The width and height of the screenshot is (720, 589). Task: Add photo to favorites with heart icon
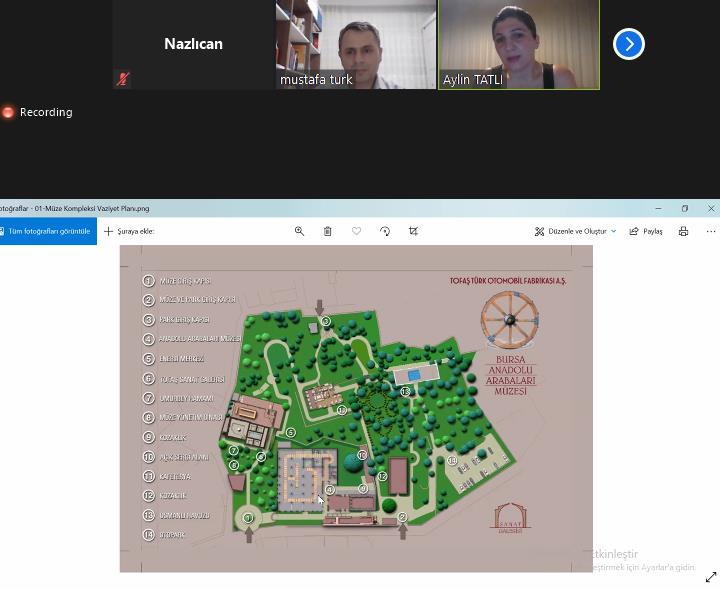356,231
